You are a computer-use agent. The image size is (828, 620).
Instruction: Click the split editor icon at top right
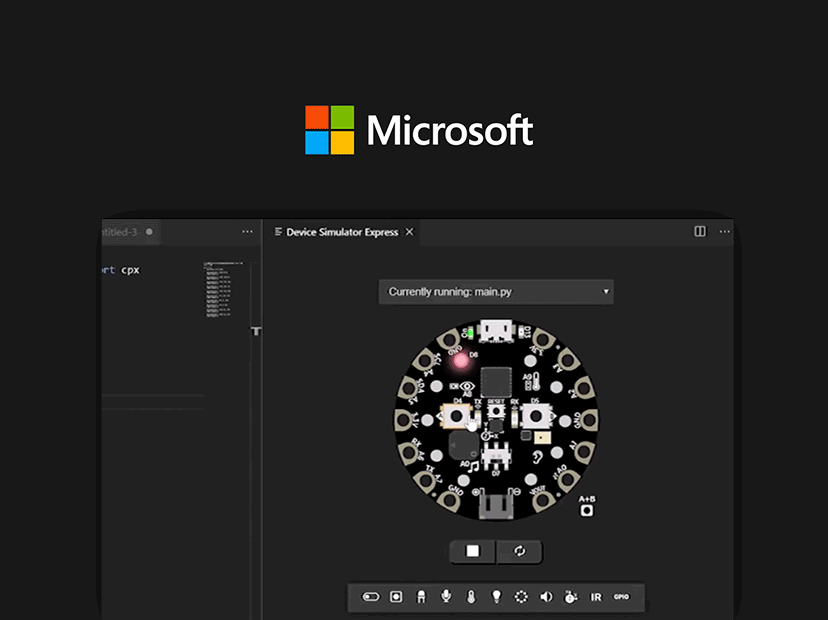point(700,231)
